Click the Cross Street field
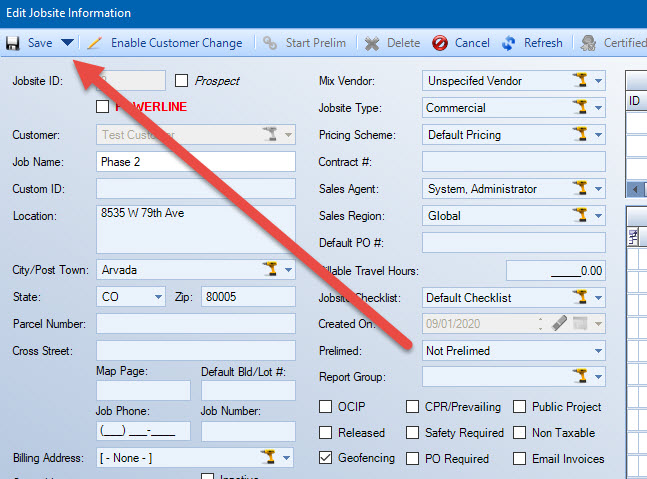 196,351
